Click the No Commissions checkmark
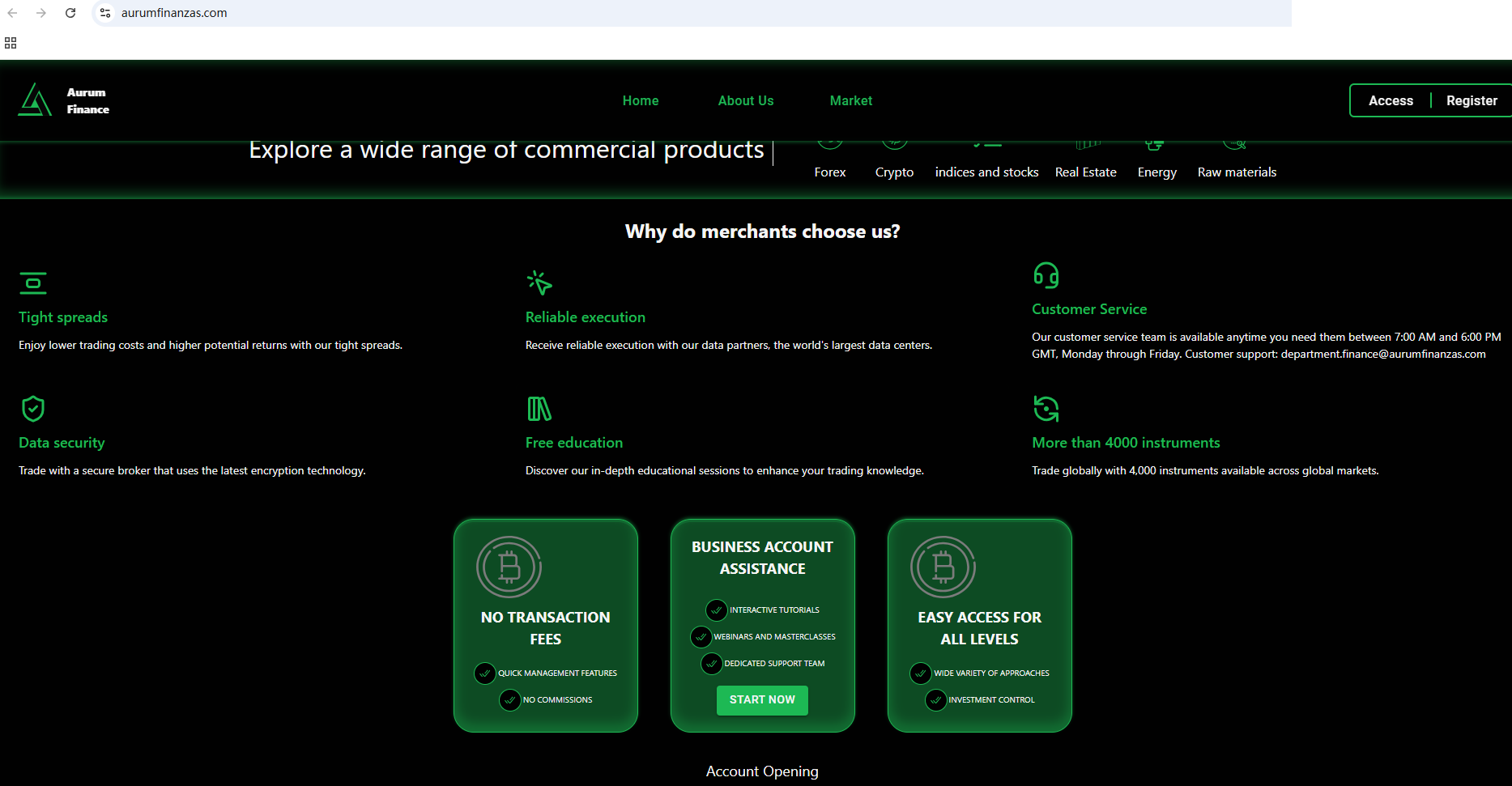Viewport: 1512px width, 786px height. click(x=509, y=700)
